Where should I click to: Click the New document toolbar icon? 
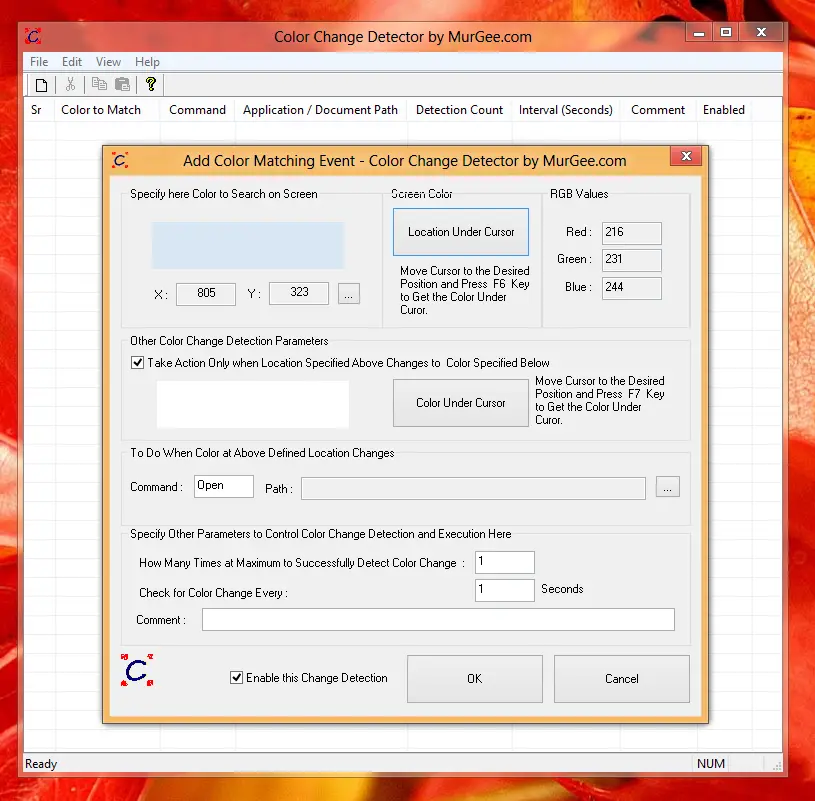coord(39,84)
